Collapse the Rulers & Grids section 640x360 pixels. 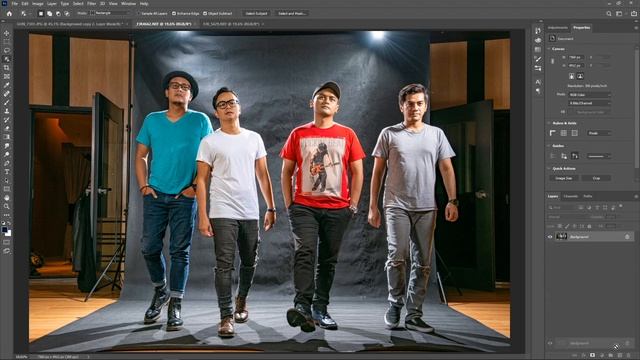[x=549, y=123]
